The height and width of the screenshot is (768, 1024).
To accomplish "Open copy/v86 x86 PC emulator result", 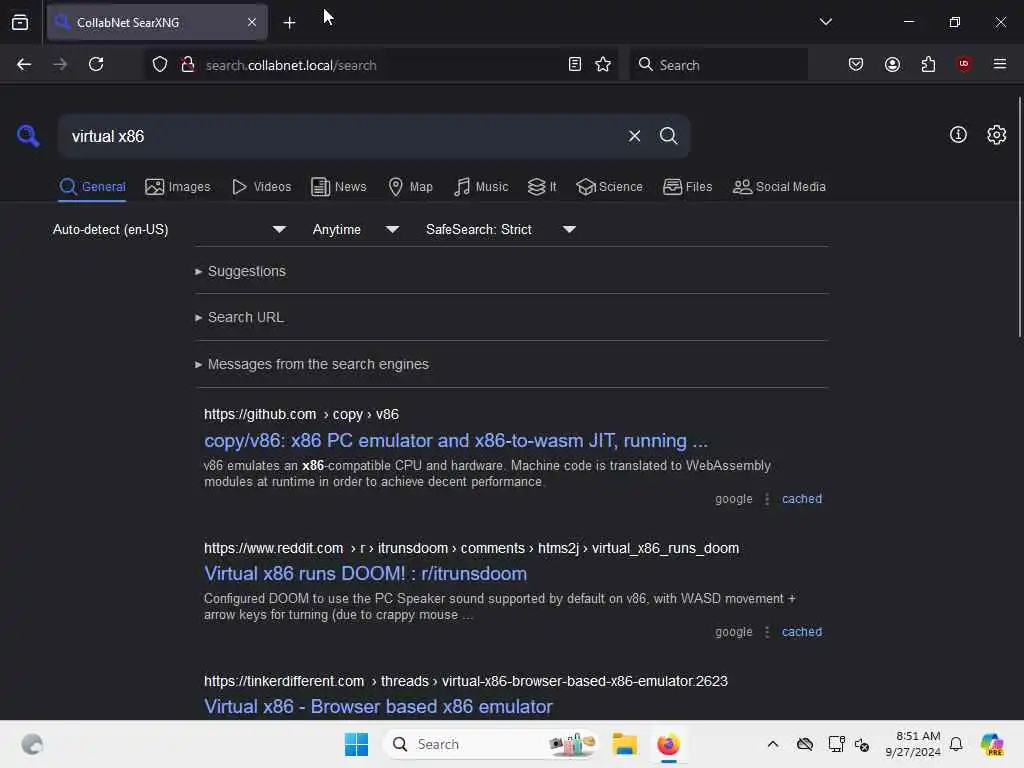I will 456,441.
